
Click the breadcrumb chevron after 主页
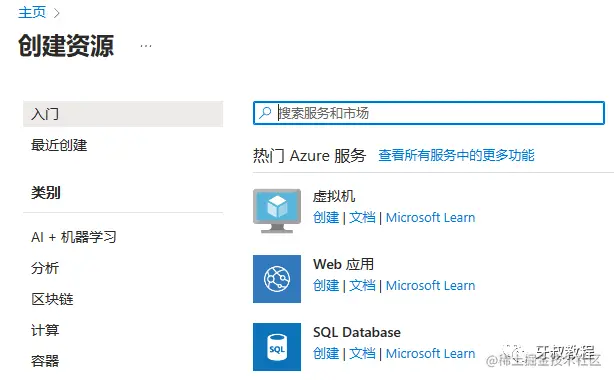click(56, 13)
